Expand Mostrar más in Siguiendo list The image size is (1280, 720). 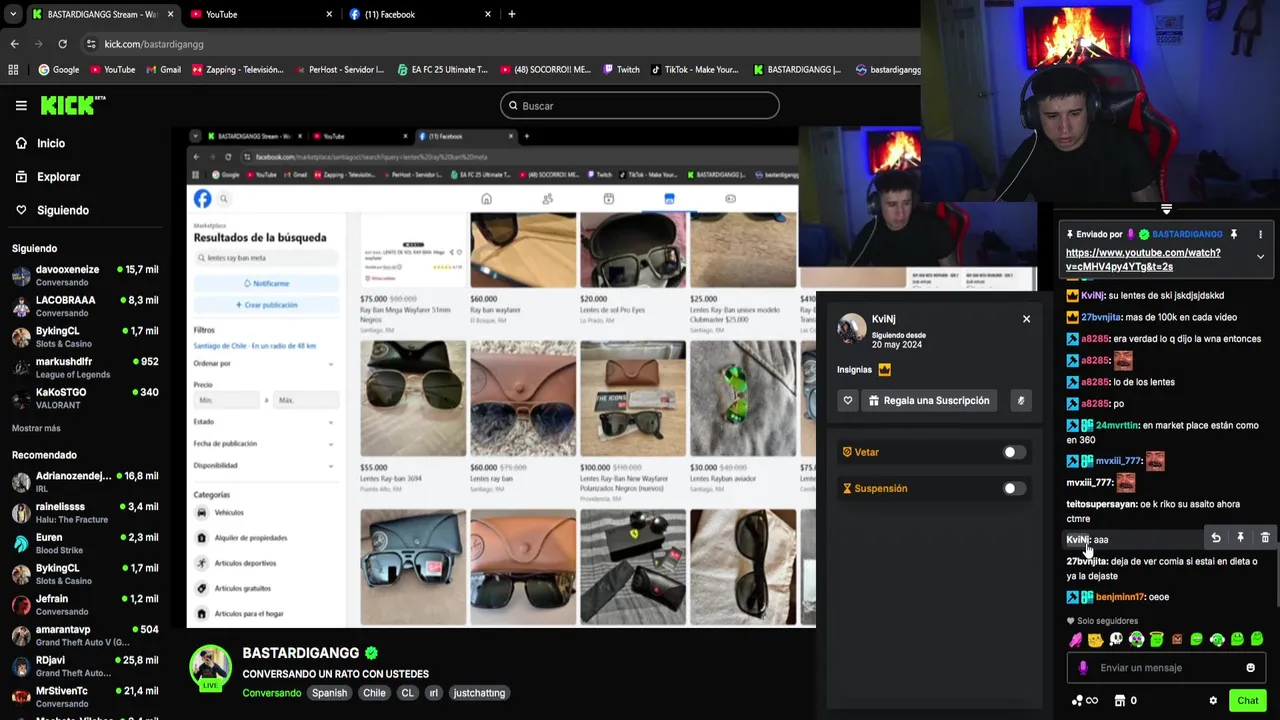click(36, 428)
